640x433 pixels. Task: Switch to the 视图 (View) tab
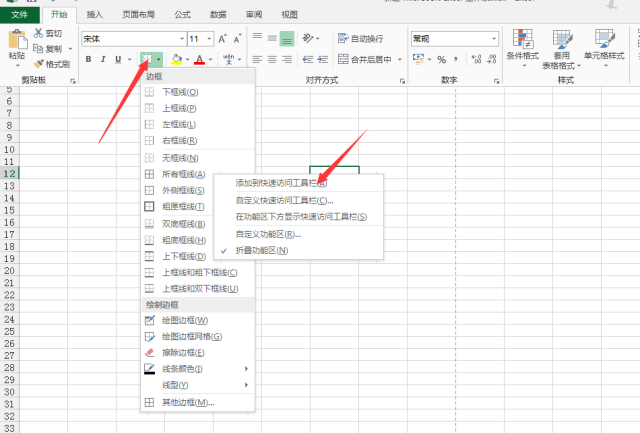click(289, 15)
